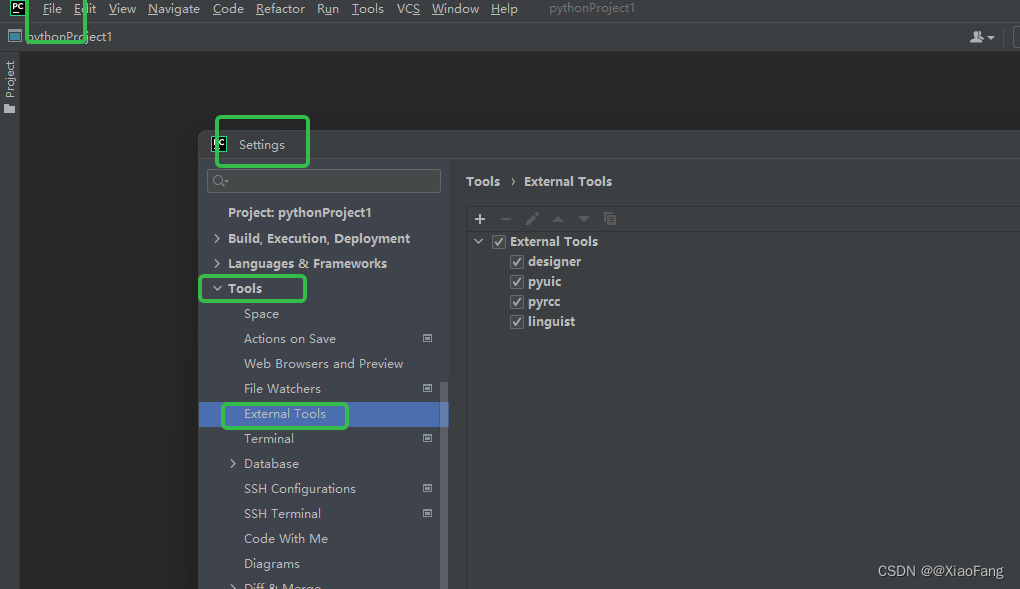The width and height of the screenshot is (1020, 589).
Task: Click the user account icon at top right
Action: point(976,37)
